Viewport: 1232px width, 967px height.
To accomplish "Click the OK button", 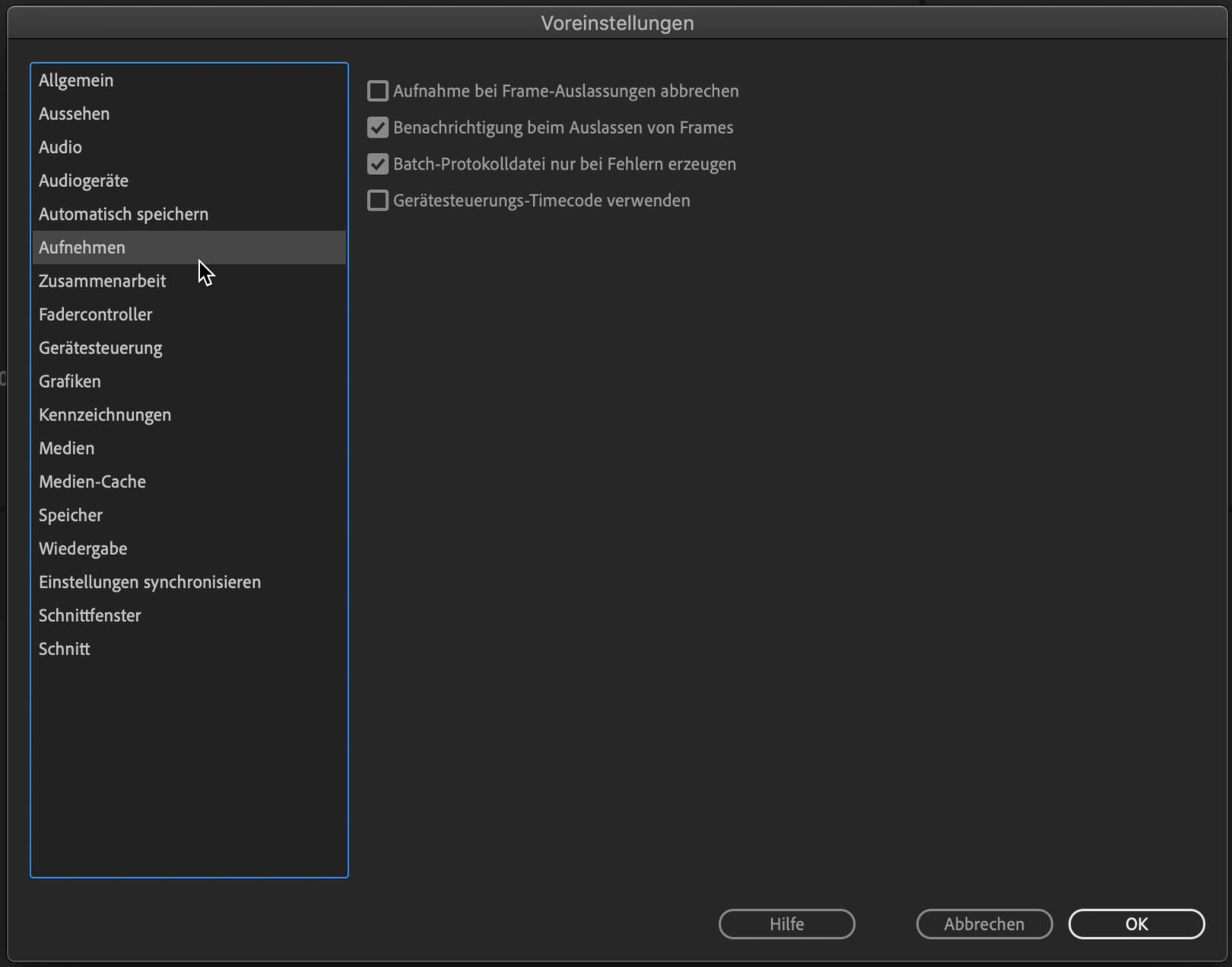I will [1135, 924].
